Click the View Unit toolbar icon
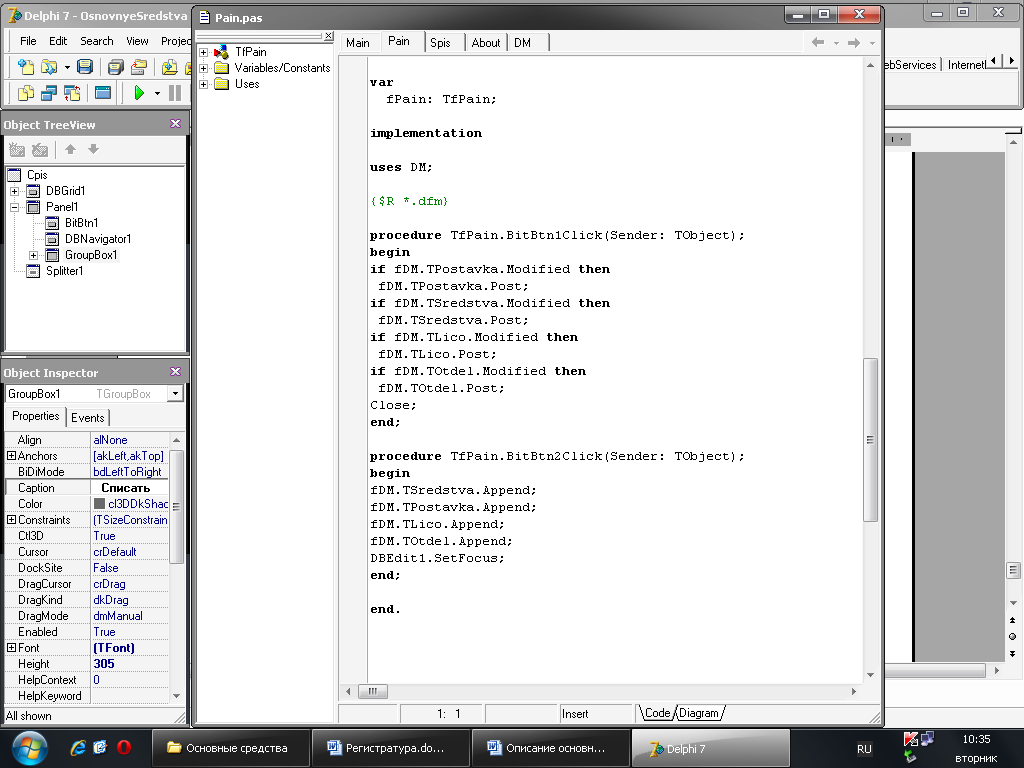This screenshot has width=1024, height=768. point(25,93)
